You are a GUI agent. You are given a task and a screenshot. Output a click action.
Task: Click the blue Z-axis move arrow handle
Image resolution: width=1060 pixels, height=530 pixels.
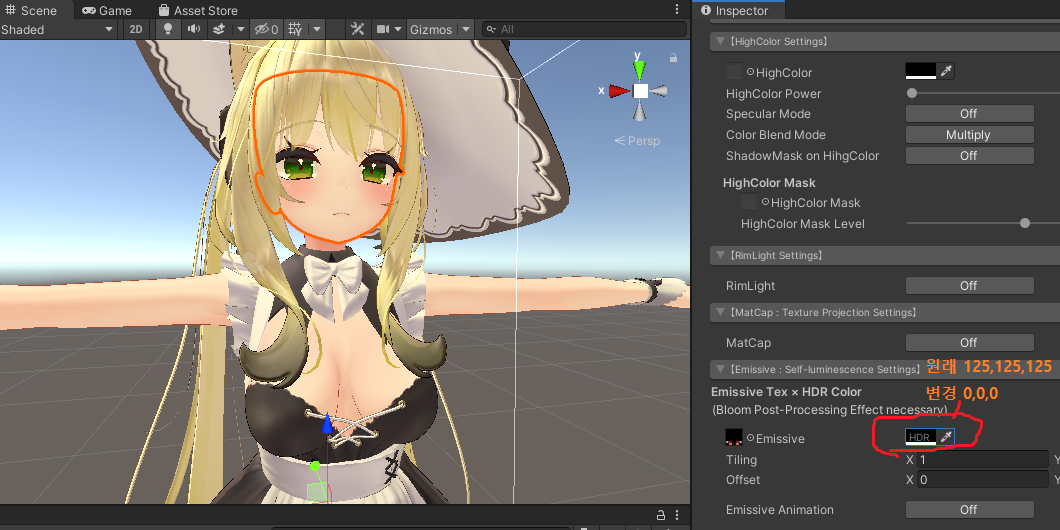pos(327,424)
